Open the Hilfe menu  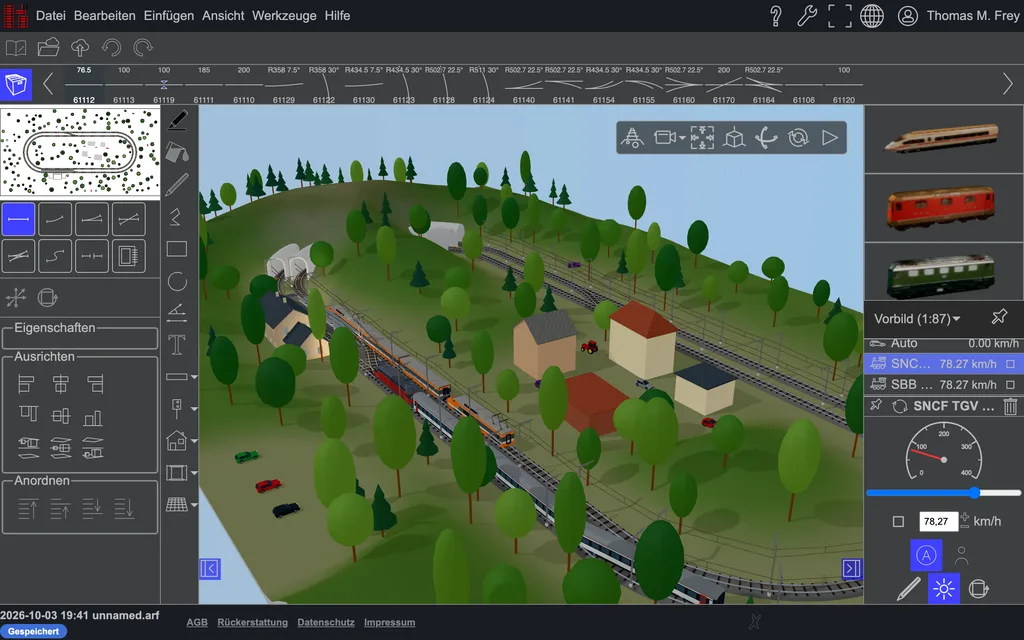[x=337, y=16]
